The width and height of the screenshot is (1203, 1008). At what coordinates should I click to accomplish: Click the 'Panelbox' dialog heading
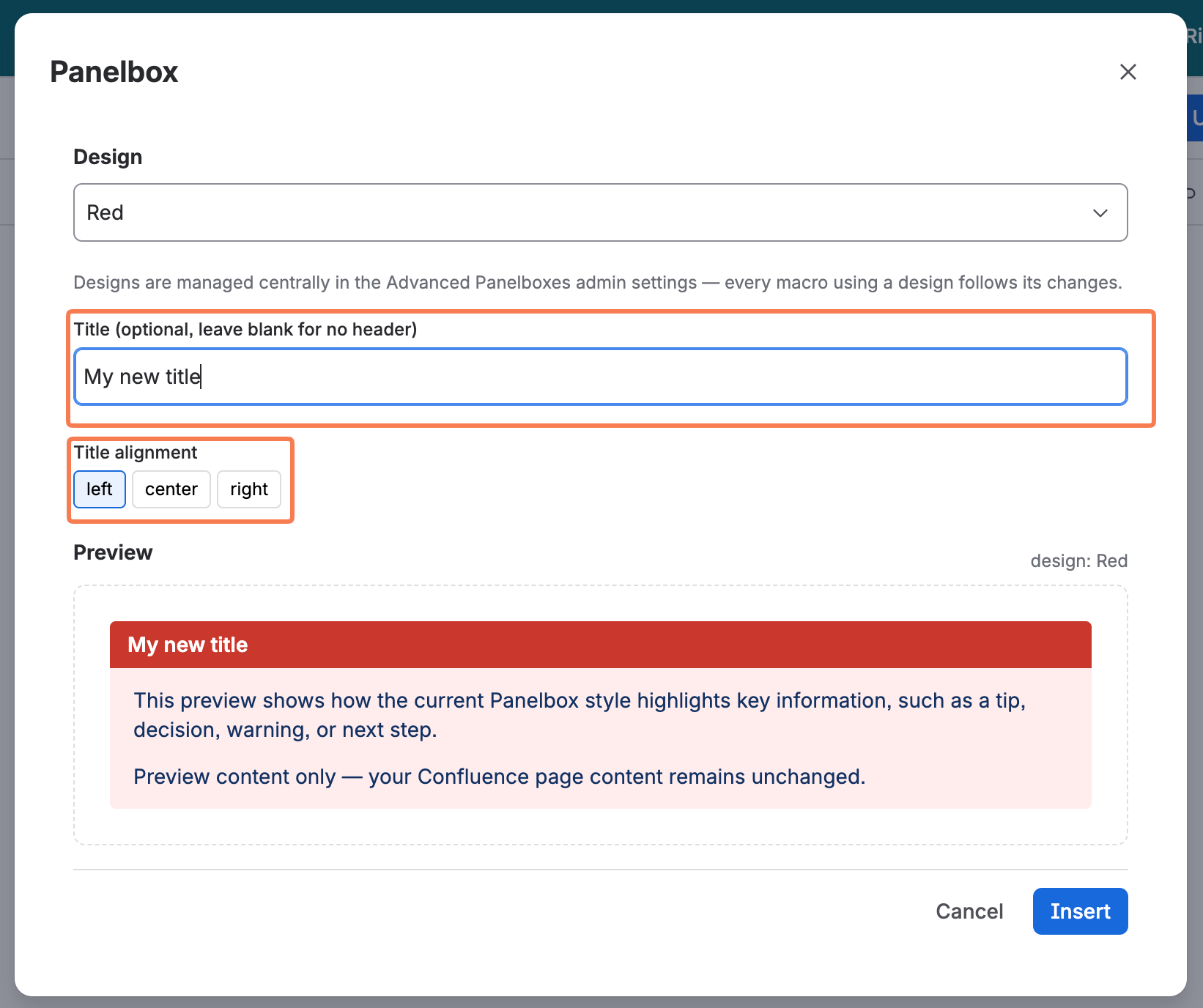tap(114, 72)
